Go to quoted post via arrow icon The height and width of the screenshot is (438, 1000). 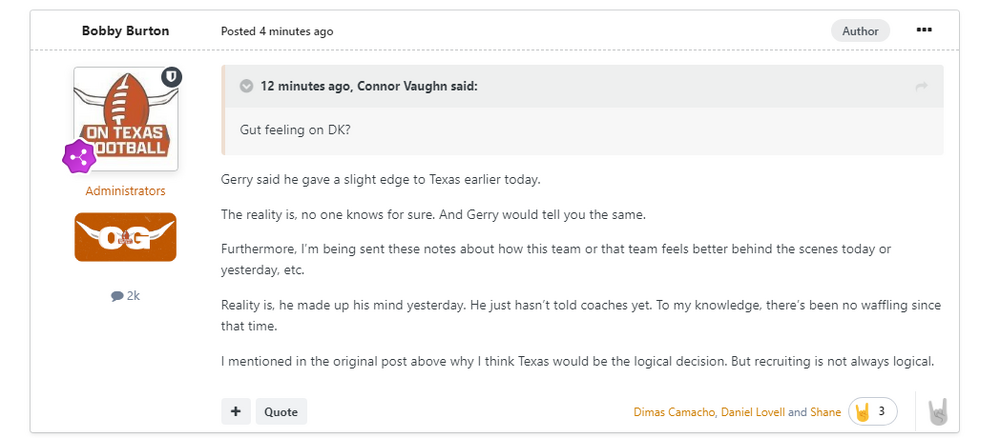[x=921, y=87]
